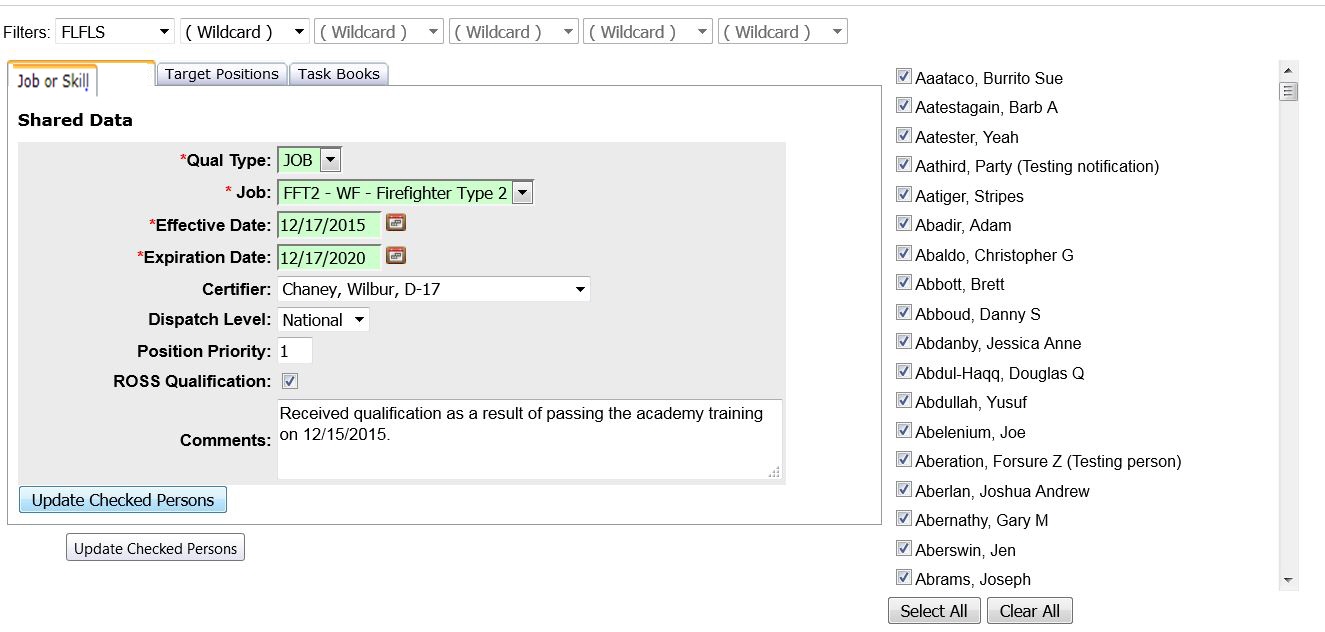Viewport: 1325px width, 632px height.
Task: Uncheck the Aaataco, Burrito Sue checkbox
Action: point(904,76)
